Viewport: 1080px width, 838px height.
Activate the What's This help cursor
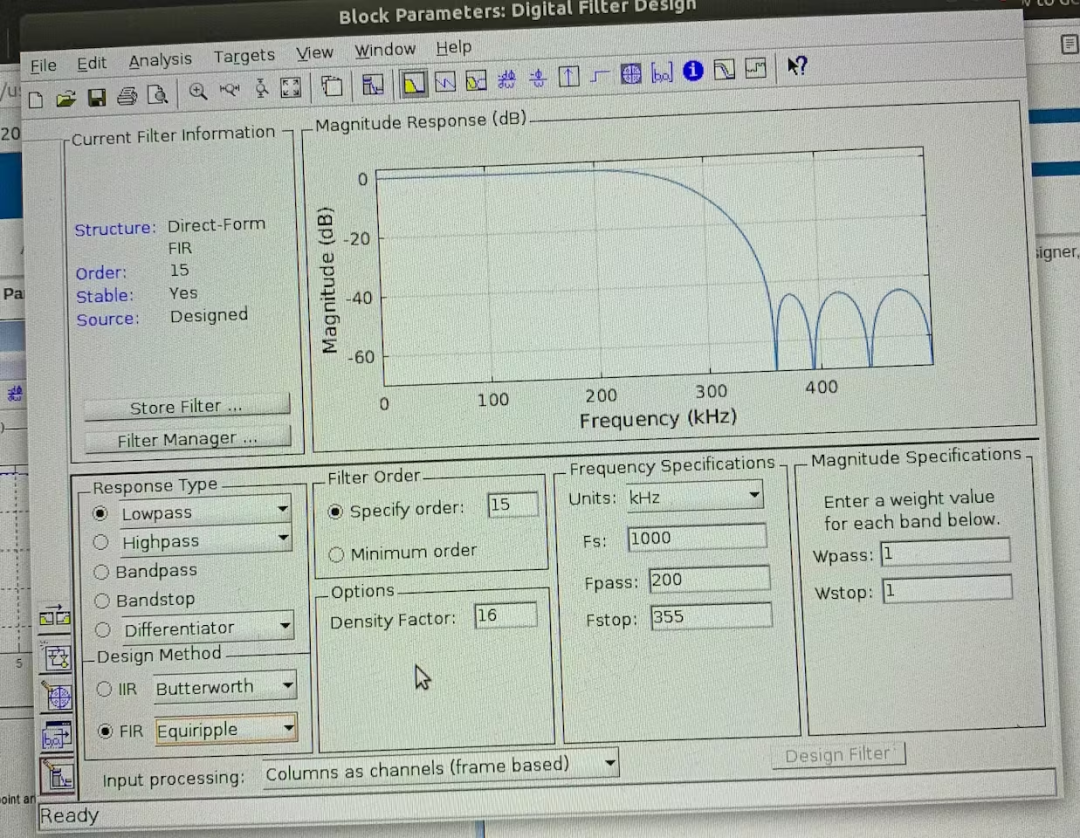coord(797,68)
